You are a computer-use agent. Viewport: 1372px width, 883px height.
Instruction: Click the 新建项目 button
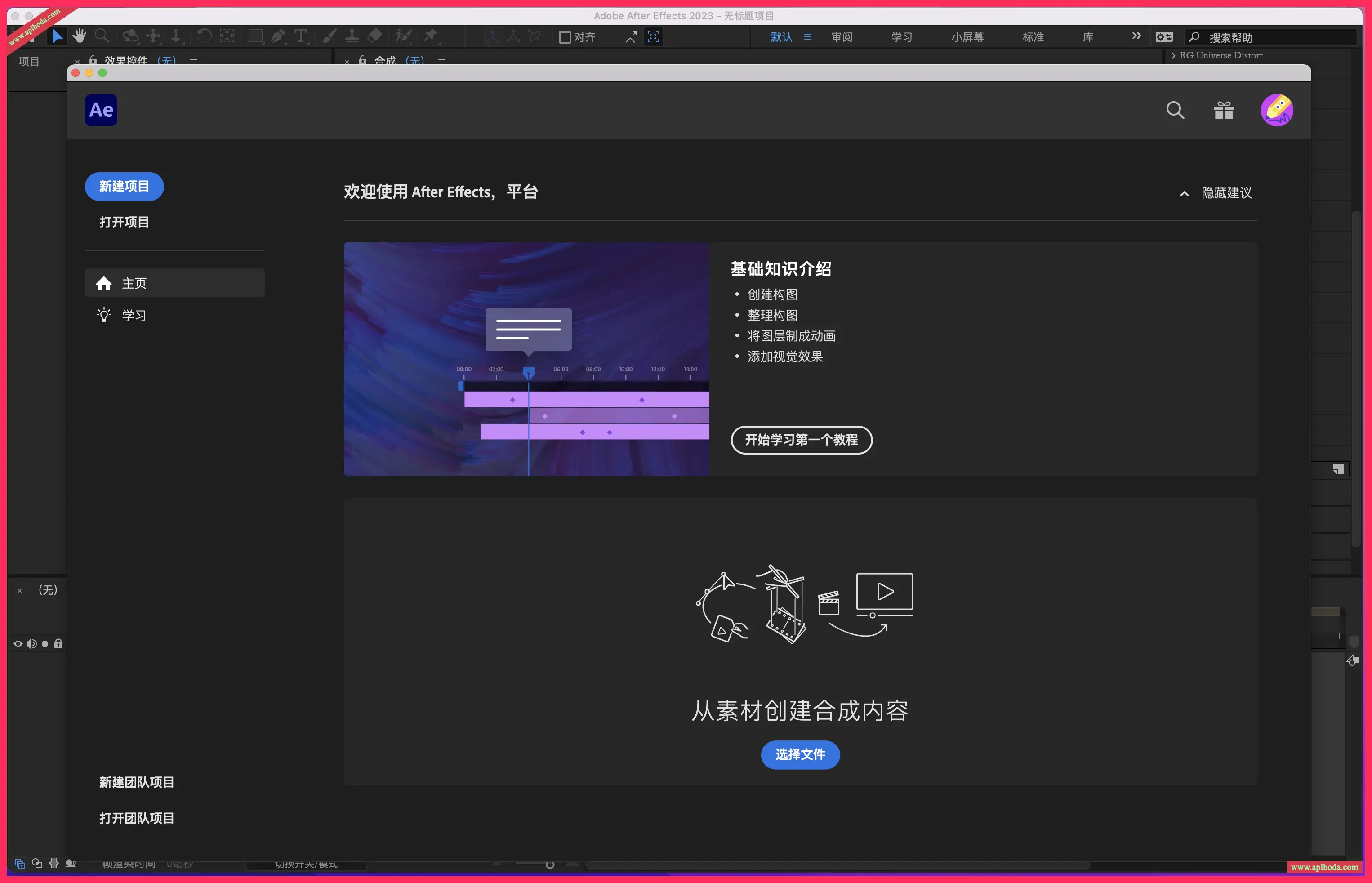pos(124,186)
